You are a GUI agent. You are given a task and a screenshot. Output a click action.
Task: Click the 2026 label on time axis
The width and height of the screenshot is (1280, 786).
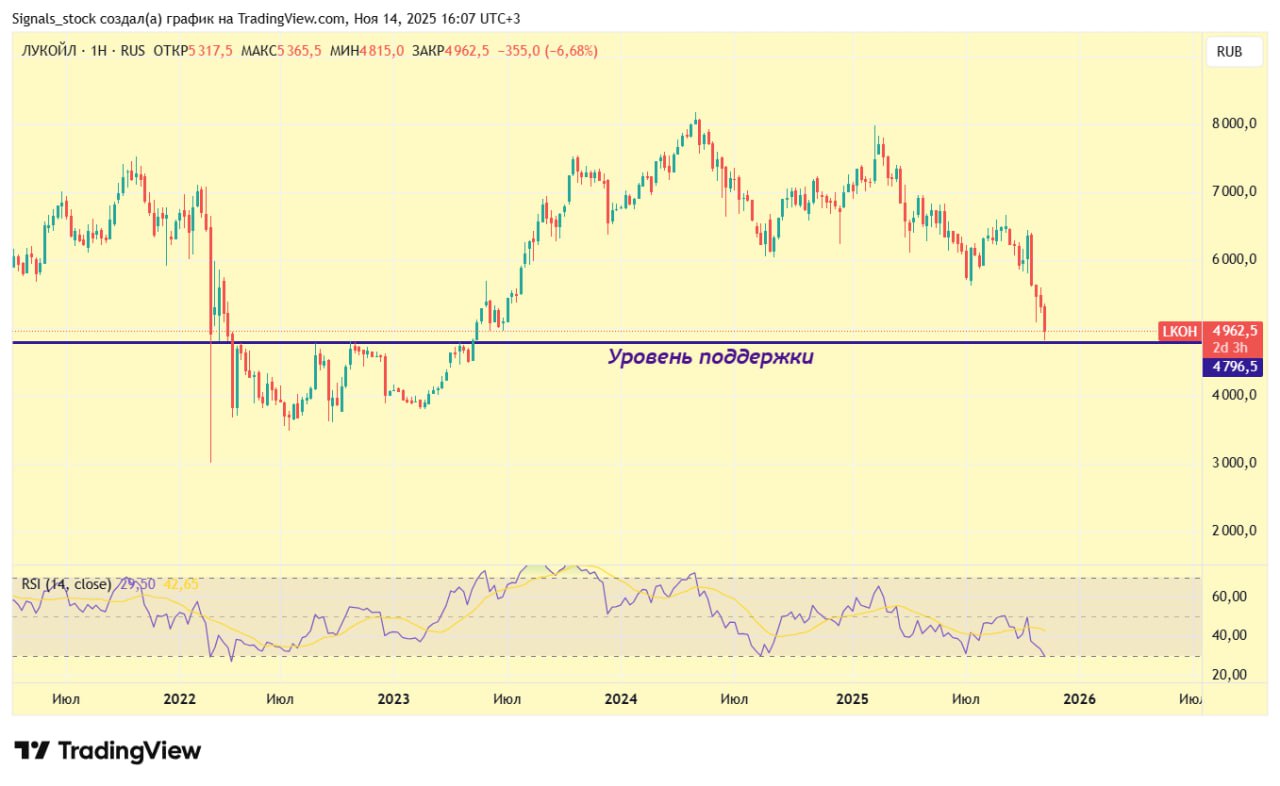(1080, 699)
